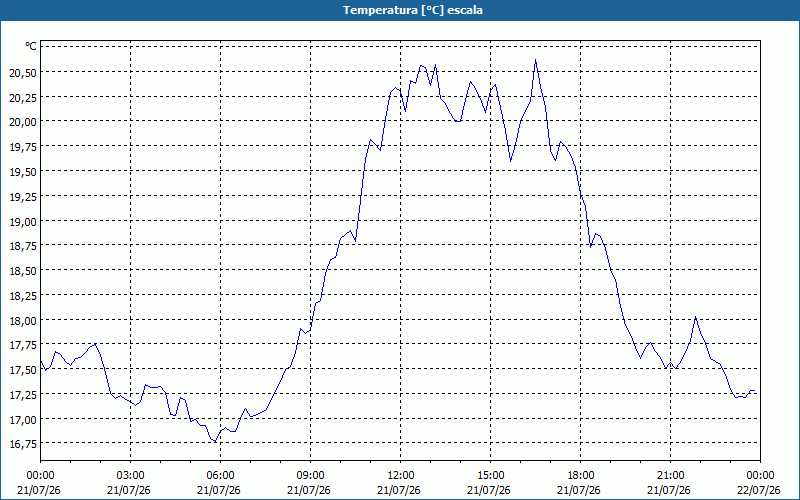Click the 21/07/26 date under 03:00
The image size is (800, 500).
click(x=129, y=490)
